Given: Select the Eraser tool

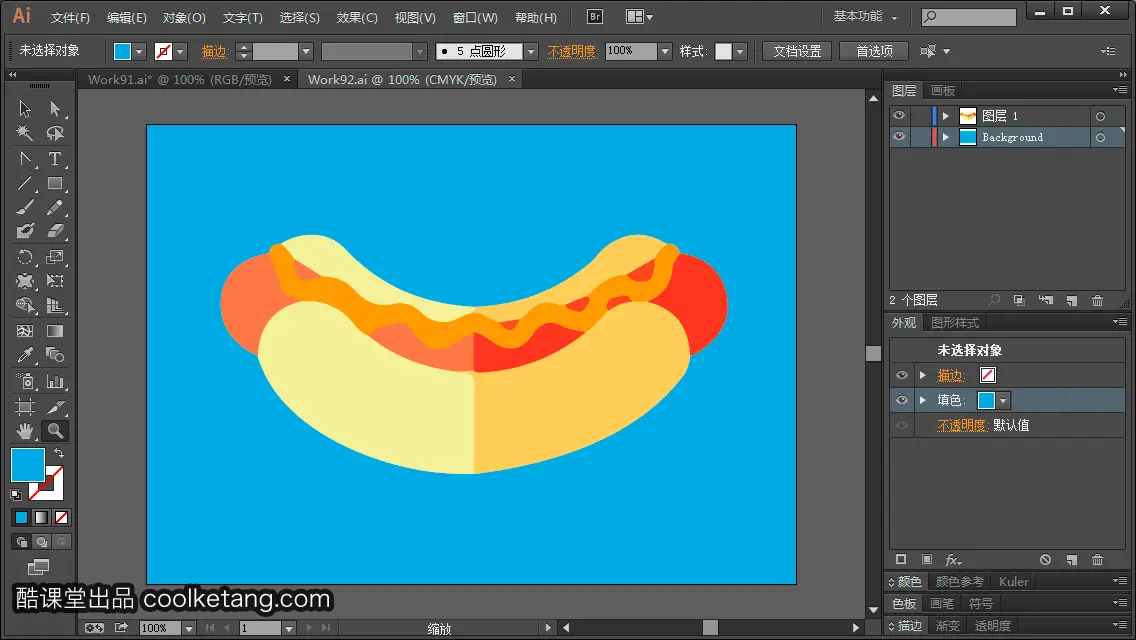Looking at the screenshot, I should [55, 231].
